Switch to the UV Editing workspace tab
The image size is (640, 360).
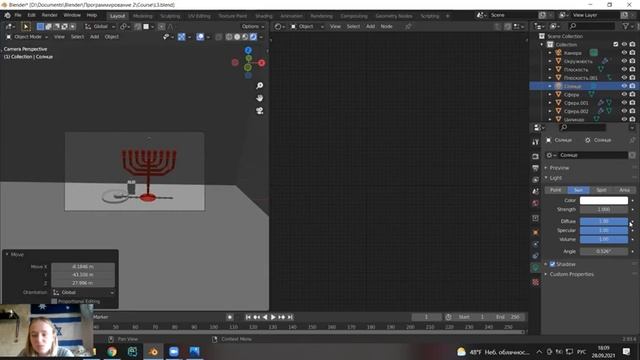[199, 16]
